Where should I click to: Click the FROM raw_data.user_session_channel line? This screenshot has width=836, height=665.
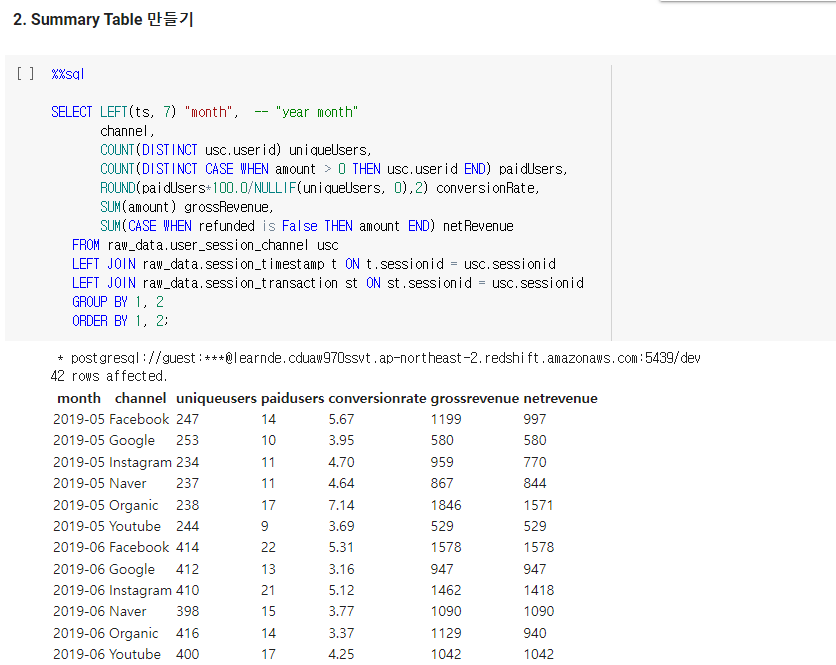[x=205, y=245]
